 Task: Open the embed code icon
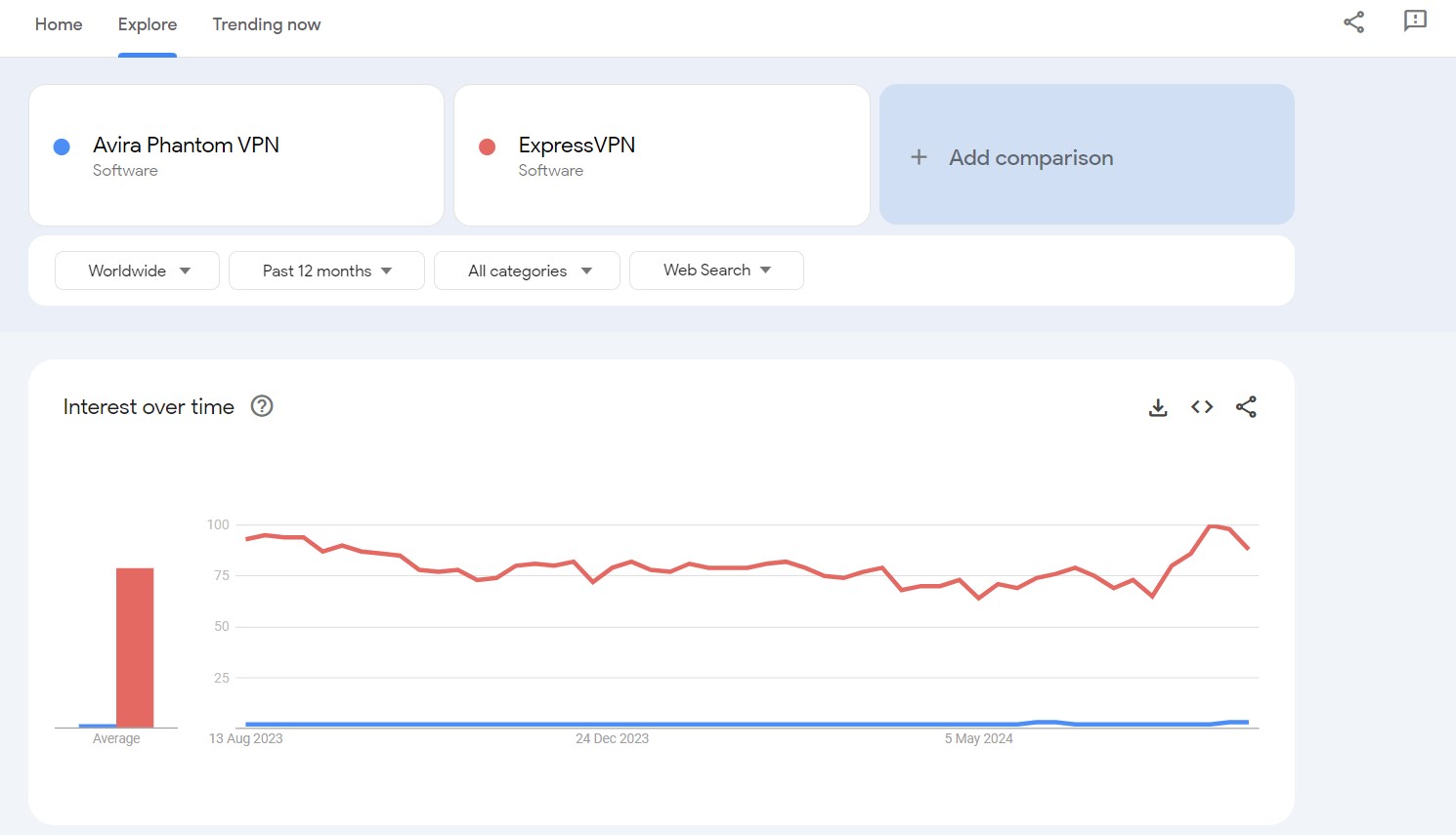pyautogui.click(x=1202, y=407)
